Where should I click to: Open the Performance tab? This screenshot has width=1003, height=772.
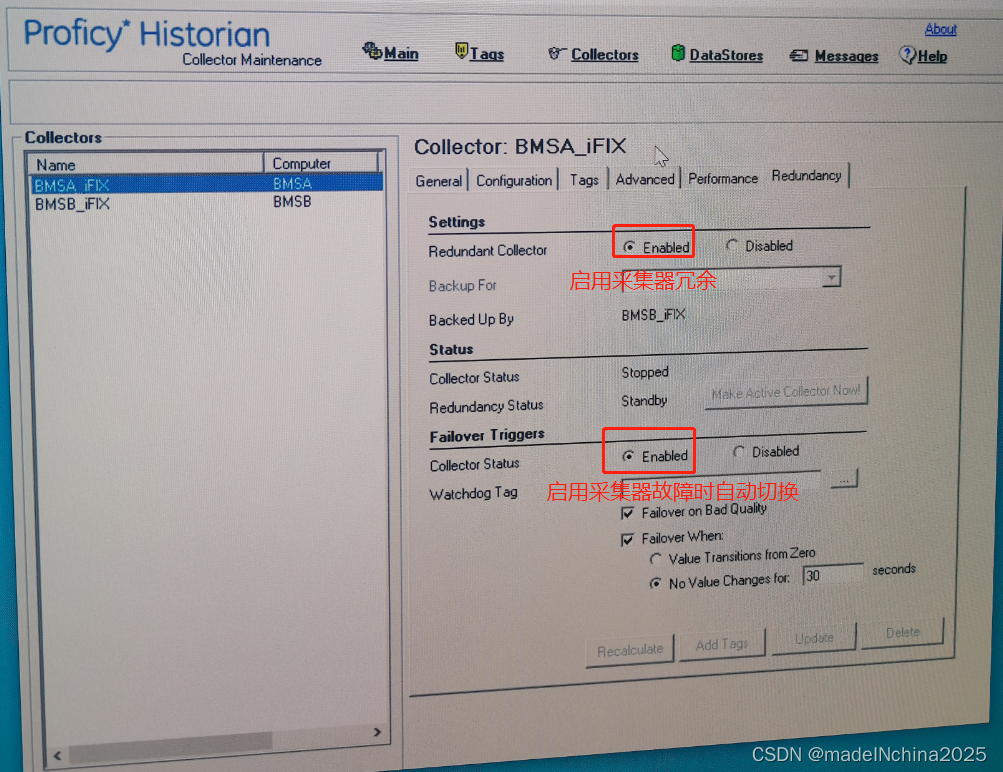tap(722, 178)
